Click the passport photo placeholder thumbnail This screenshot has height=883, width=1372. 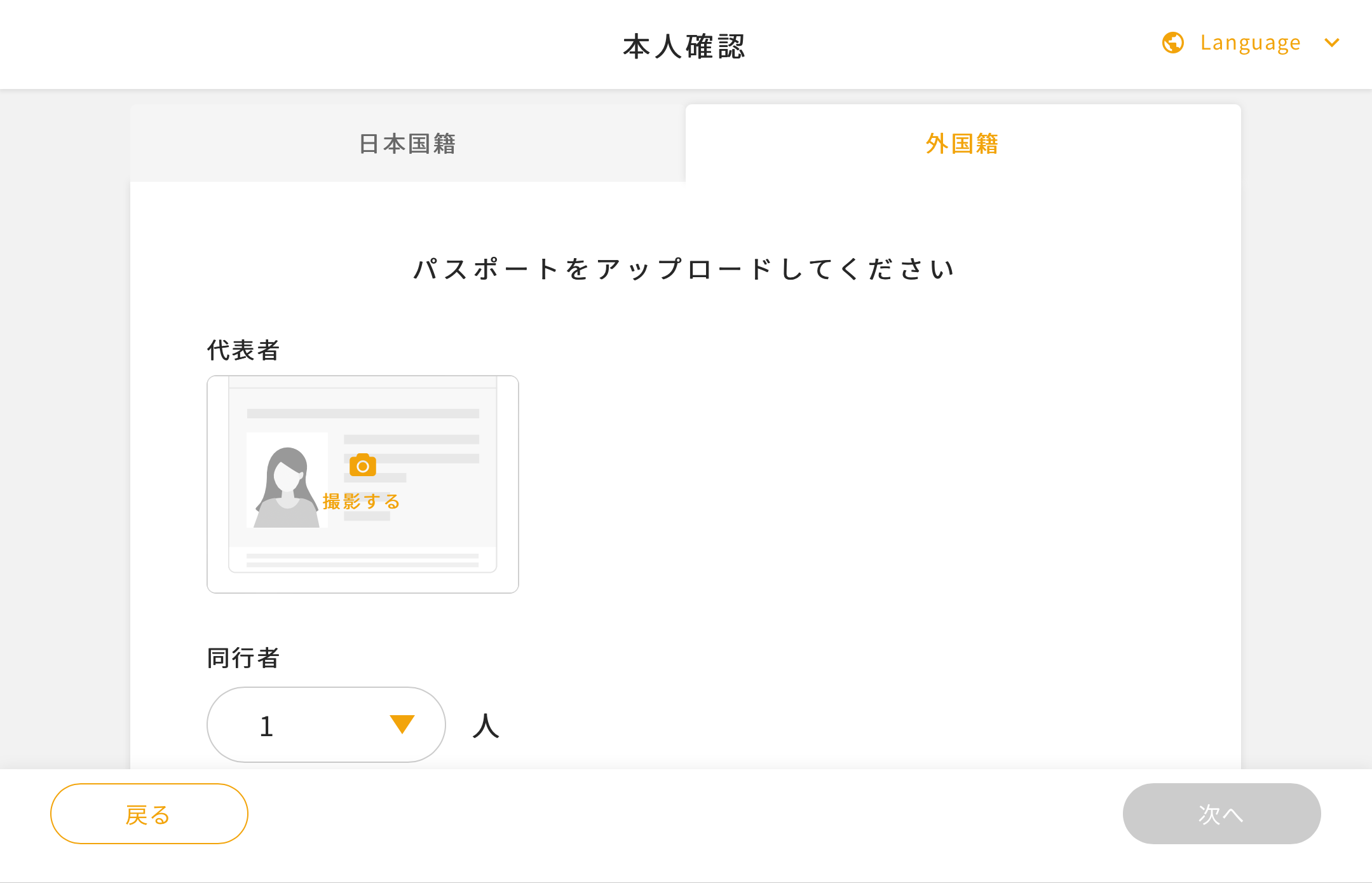tap(363, 484)
